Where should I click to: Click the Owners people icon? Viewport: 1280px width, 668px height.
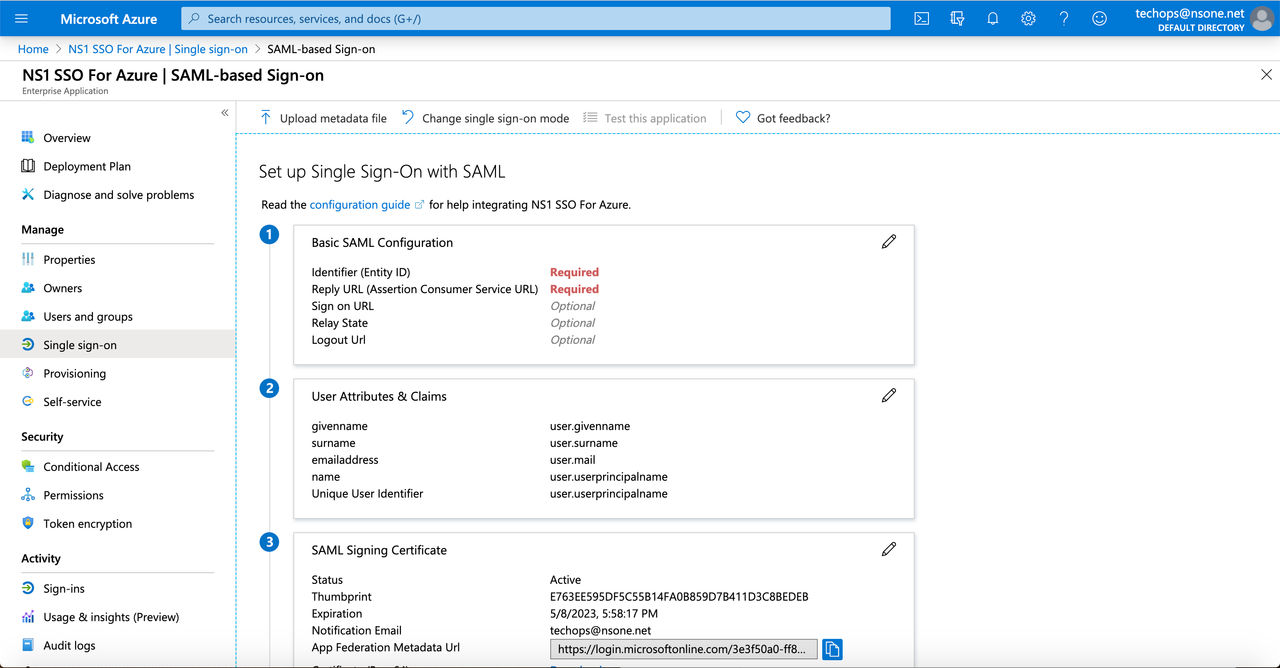point(28,288)
